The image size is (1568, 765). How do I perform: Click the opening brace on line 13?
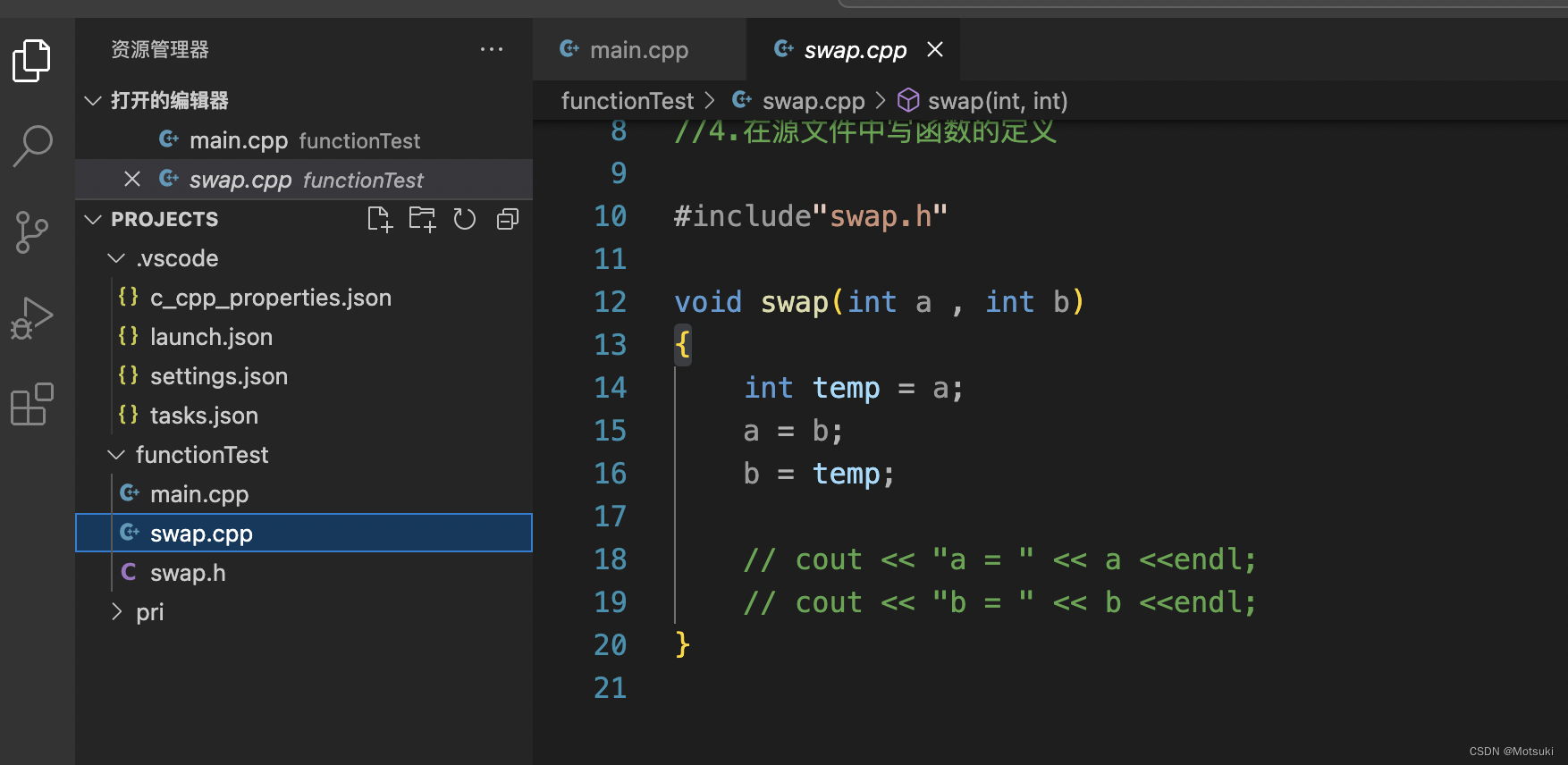[683, 345]
